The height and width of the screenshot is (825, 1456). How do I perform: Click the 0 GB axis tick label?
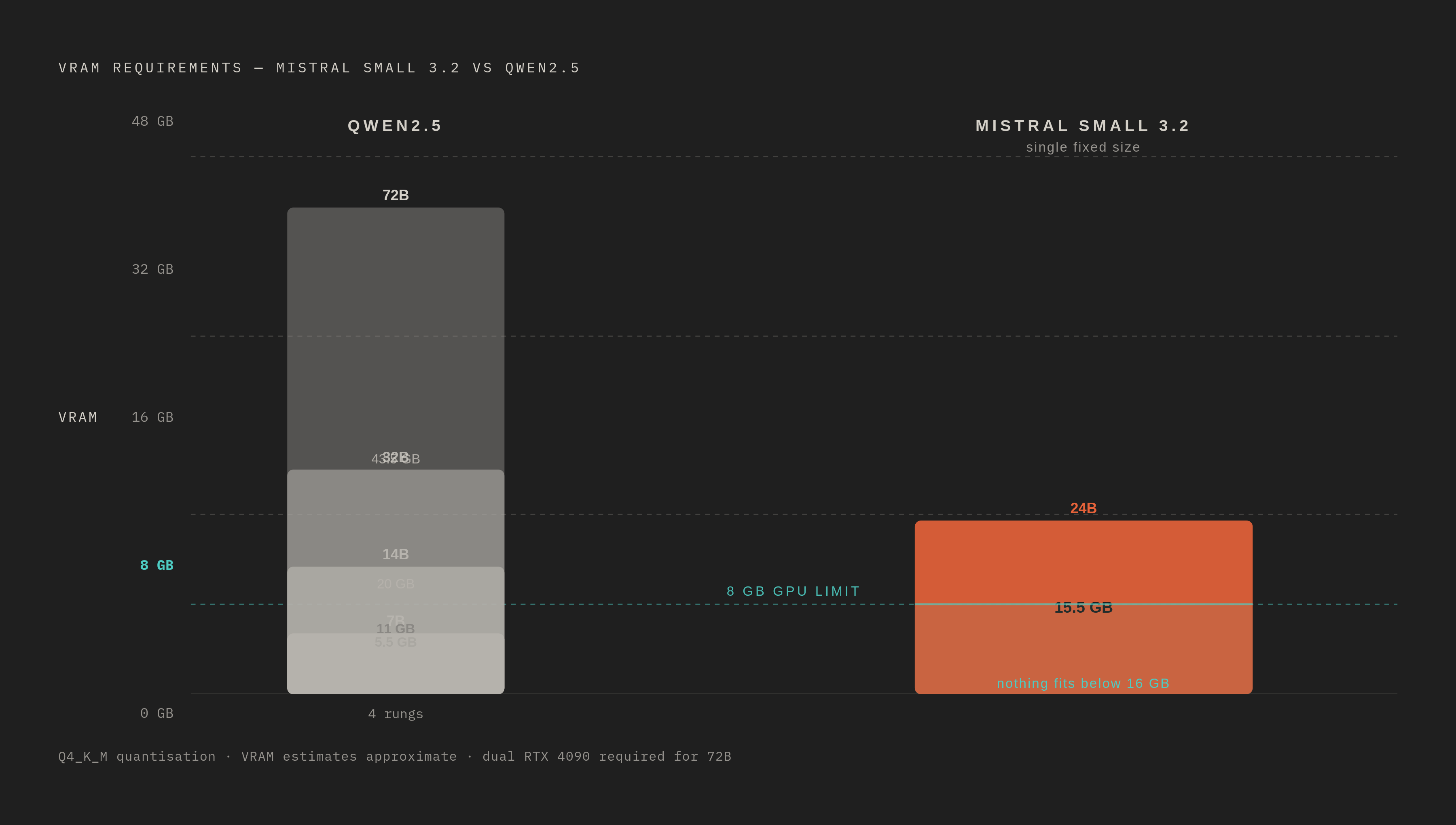coord(157,713)
